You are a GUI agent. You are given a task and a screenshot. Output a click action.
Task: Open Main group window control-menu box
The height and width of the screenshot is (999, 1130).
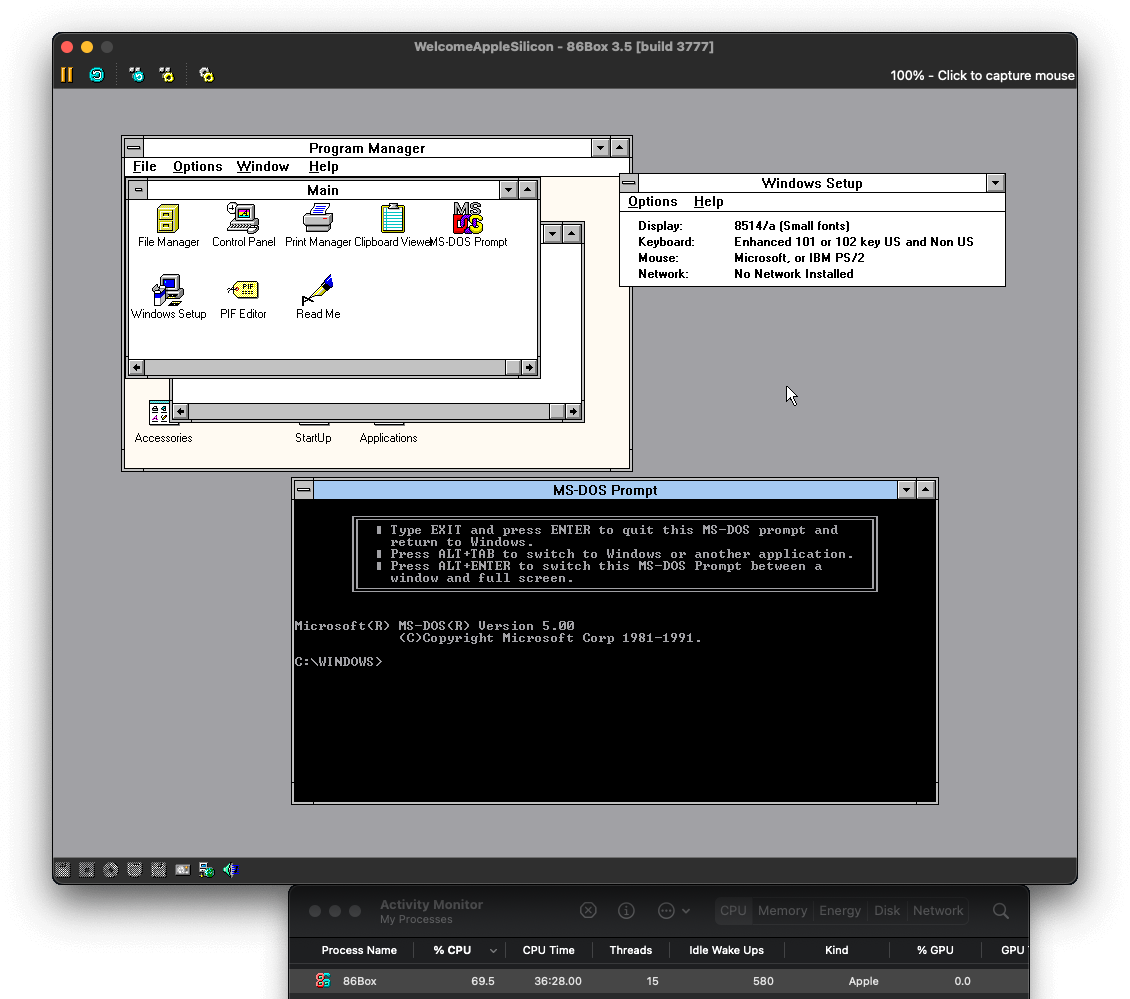click(138, 190)
